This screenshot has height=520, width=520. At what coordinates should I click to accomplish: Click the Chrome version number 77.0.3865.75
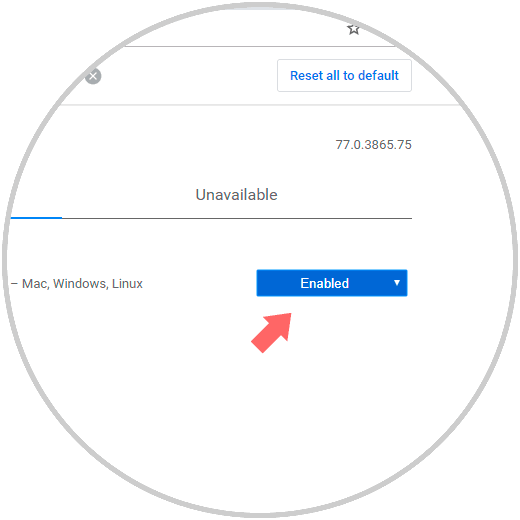point(373,145)
